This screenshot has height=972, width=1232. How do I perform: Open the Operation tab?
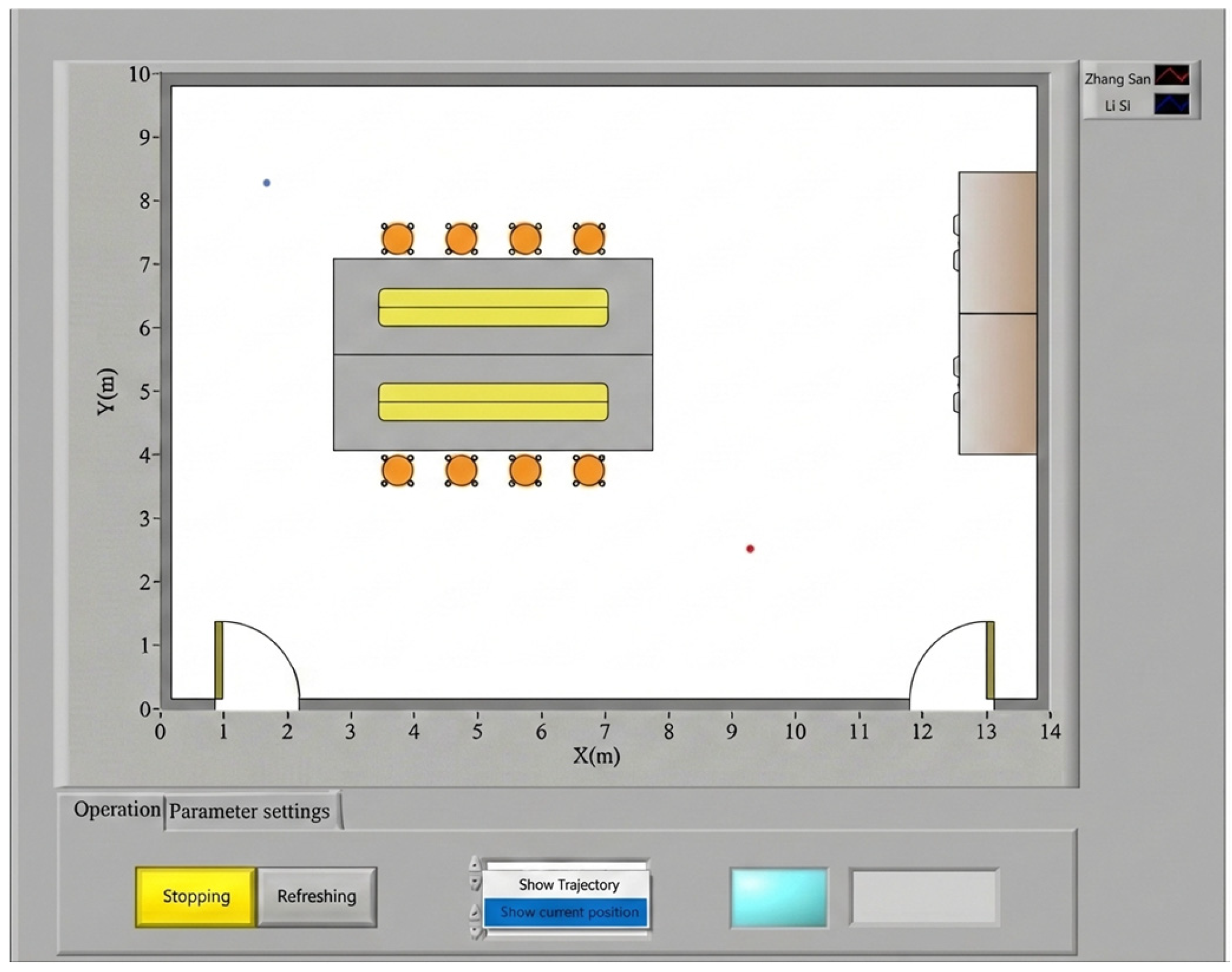pyautogui.click(x=116, y=810)
